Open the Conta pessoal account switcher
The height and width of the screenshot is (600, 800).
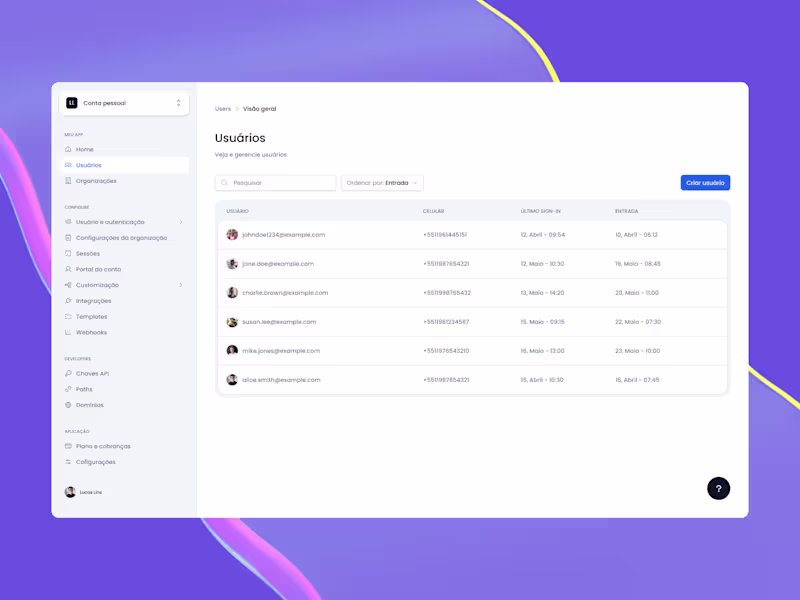click(x=124, y=103)
